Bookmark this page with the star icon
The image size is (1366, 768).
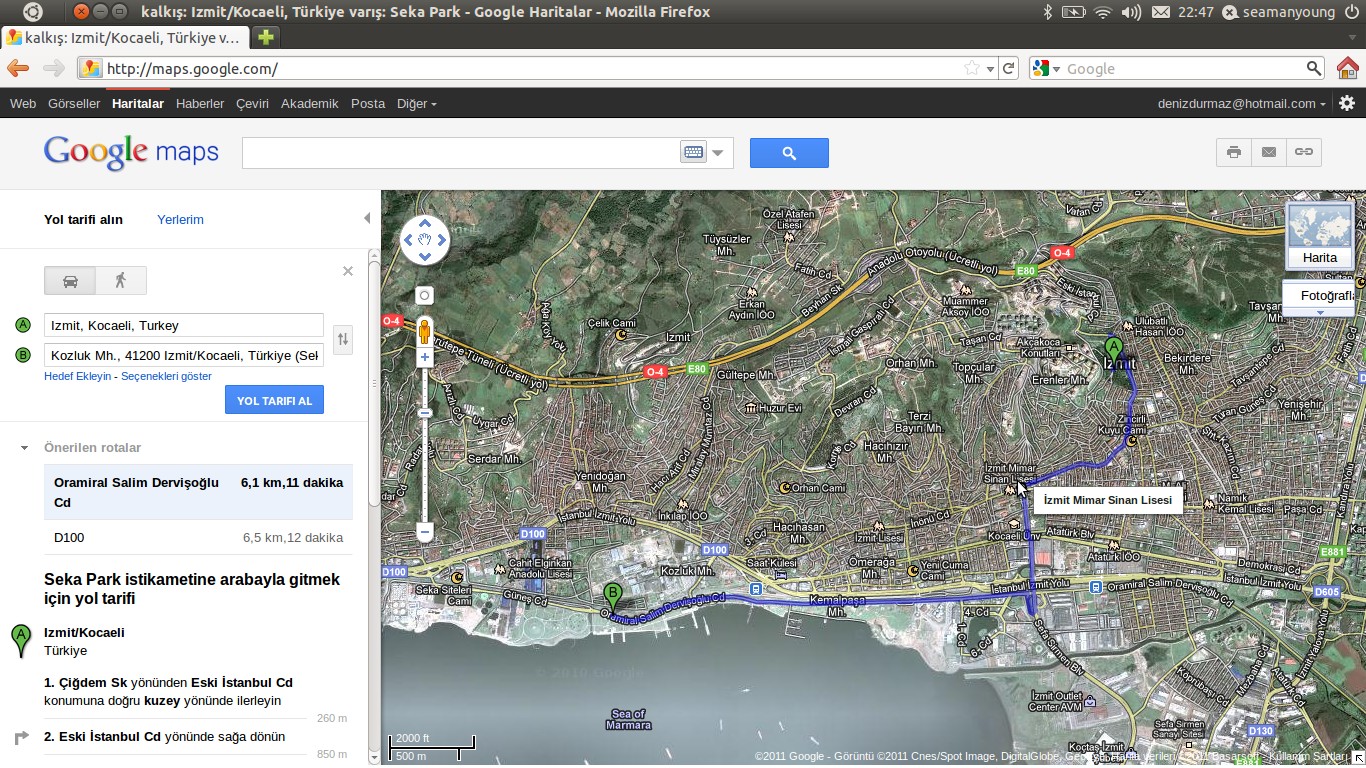pyautogui.click(x=971, y=68)
